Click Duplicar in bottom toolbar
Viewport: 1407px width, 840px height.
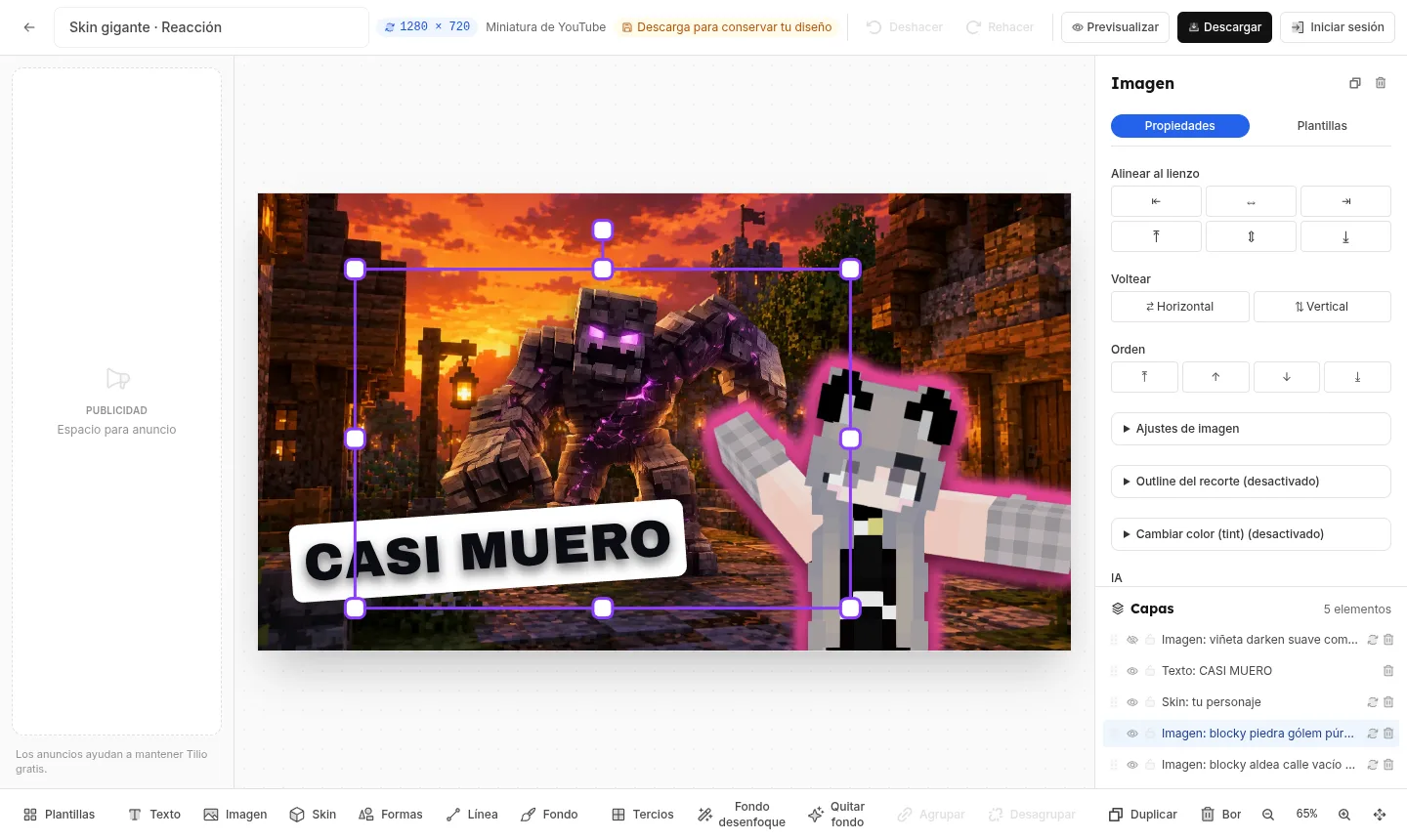tap(1143, 815)
